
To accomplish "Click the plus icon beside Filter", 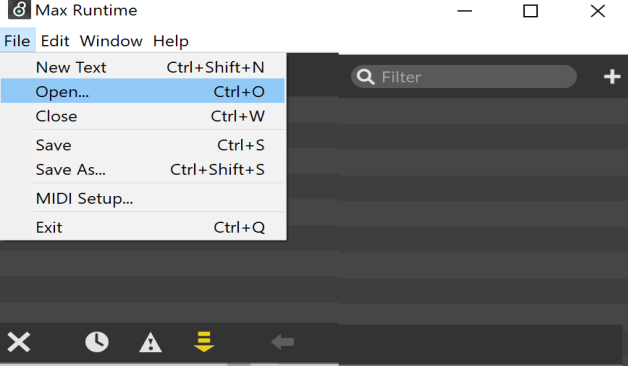I will [x=612, y=76].
